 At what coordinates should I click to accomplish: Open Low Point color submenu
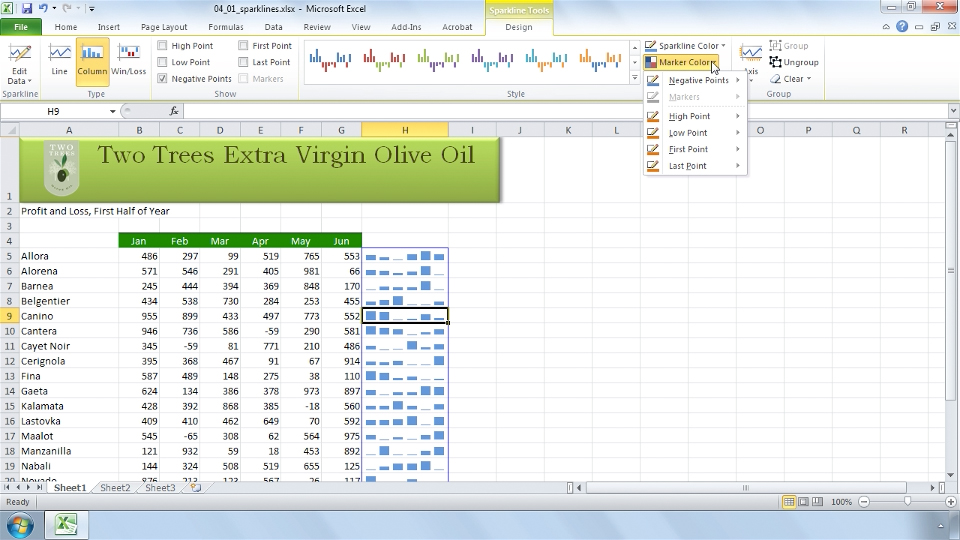(695, 132)
